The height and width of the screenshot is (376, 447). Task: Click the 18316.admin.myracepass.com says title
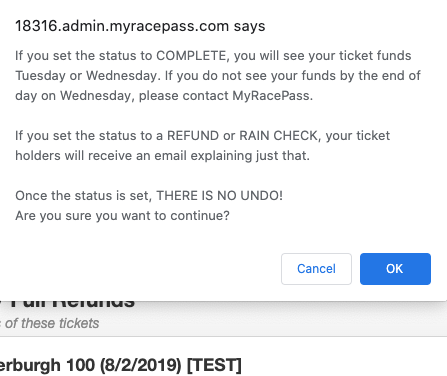click(140, 26)
